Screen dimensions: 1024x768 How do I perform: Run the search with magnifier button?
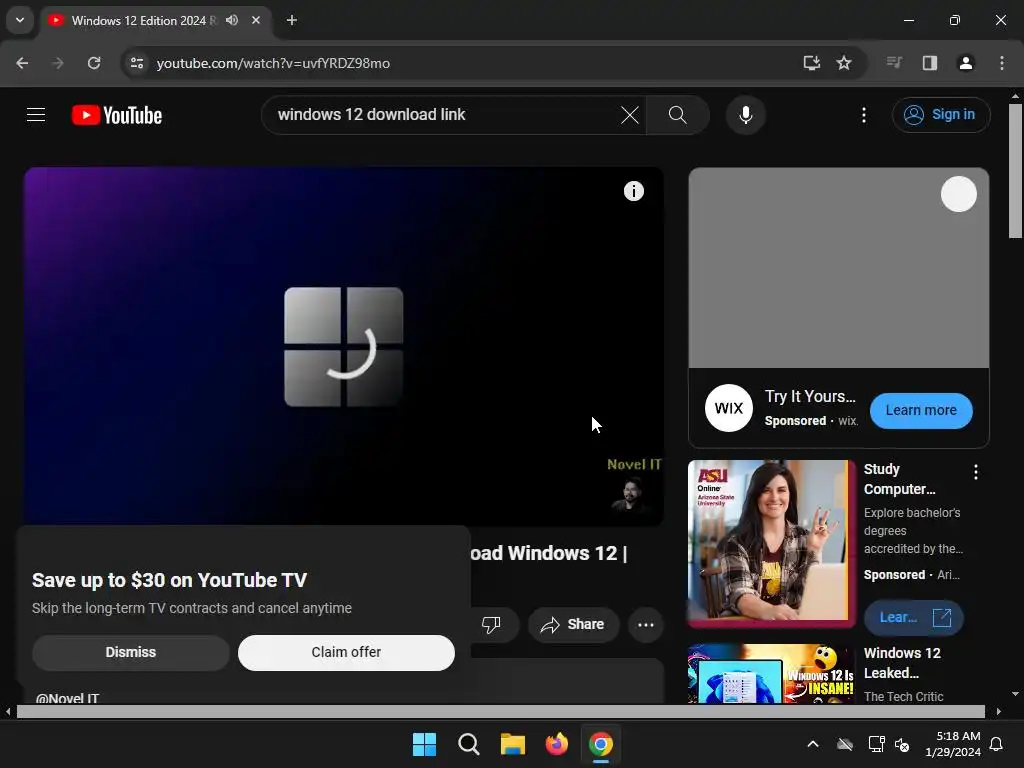678,115
